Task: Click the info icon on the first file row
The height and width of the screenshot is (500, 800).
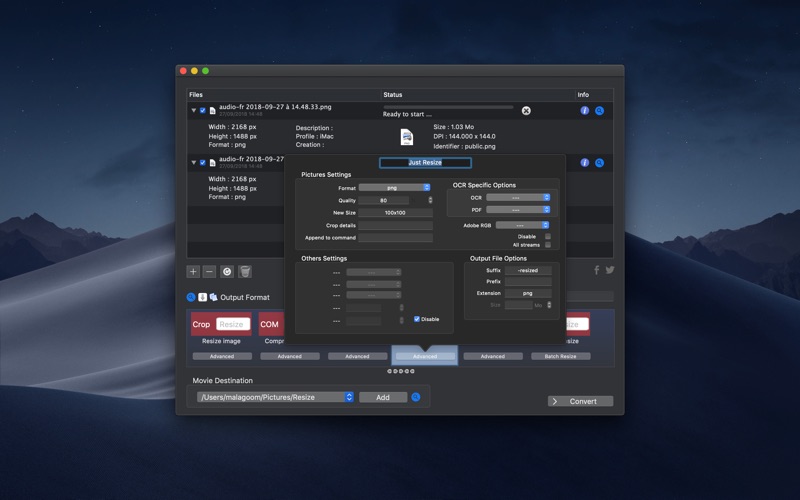Action: tap(585, 111)
